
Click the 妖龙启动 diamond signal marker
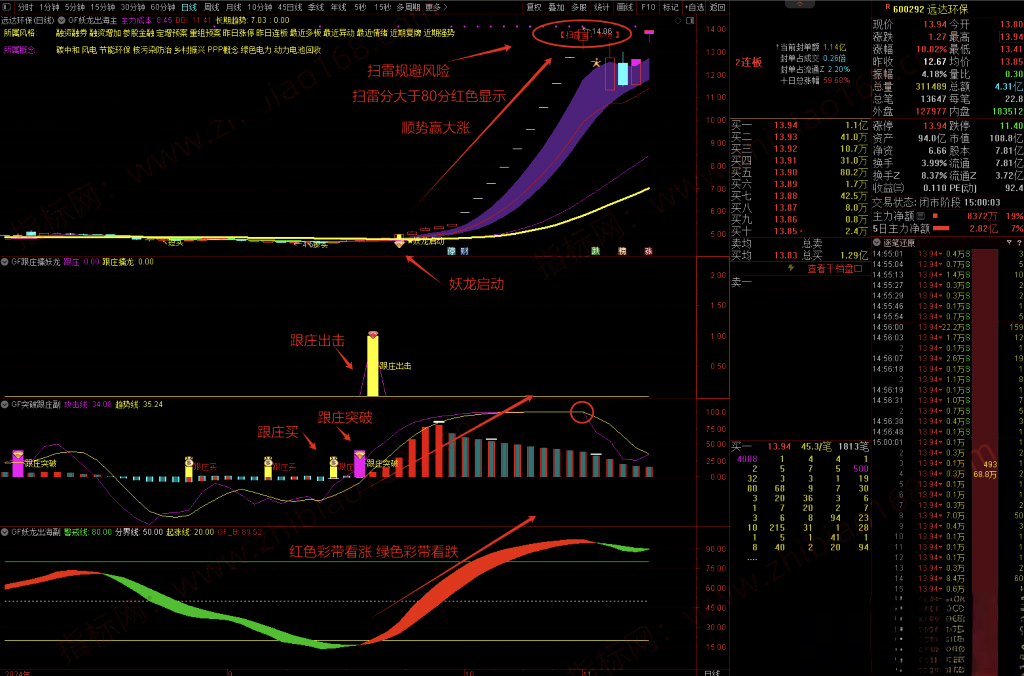(x=401, y=242)
